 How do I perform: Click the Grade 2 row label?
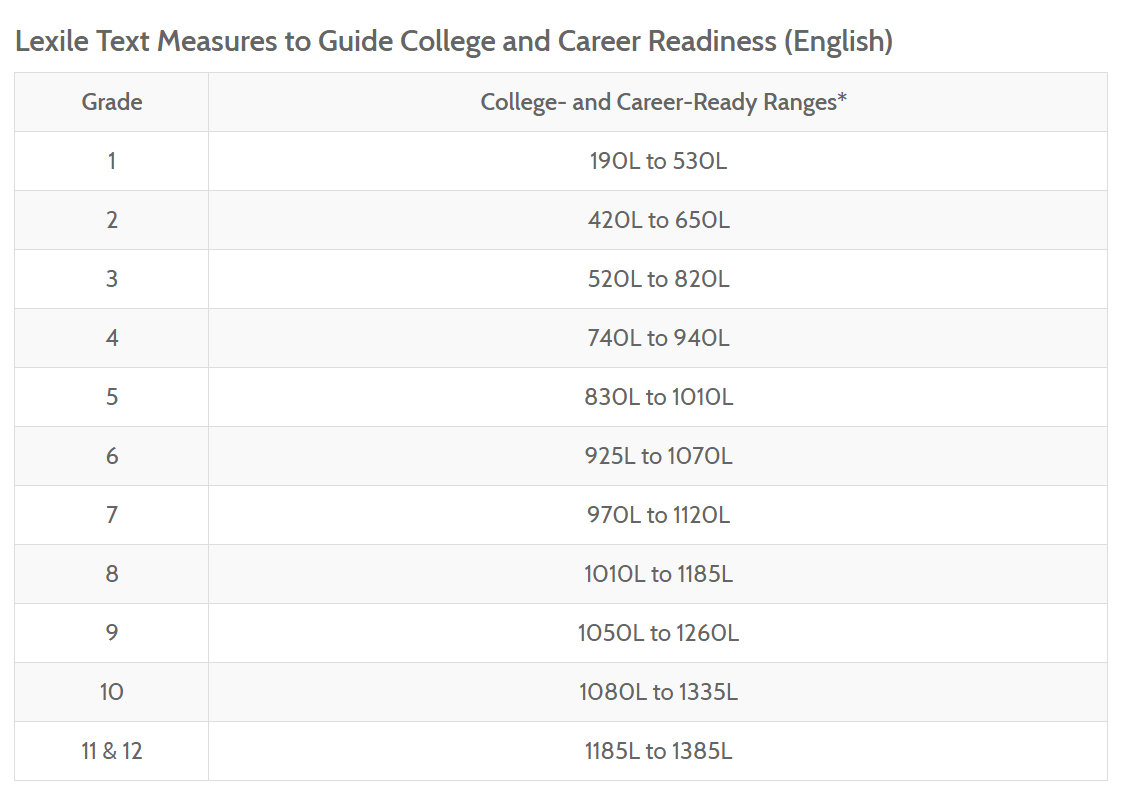[112, 220]
